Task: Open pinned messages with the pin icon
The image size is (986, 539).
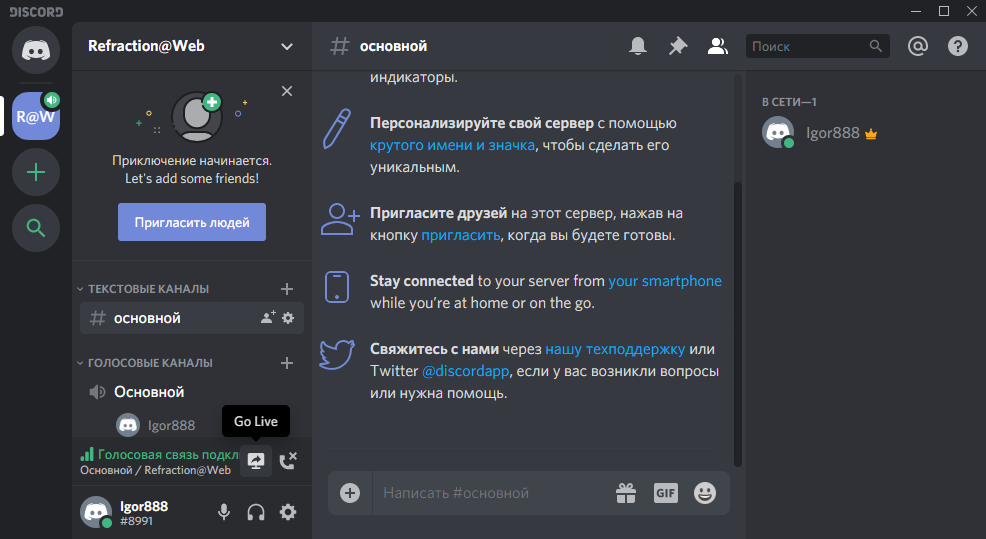Action: click(678, 46)
